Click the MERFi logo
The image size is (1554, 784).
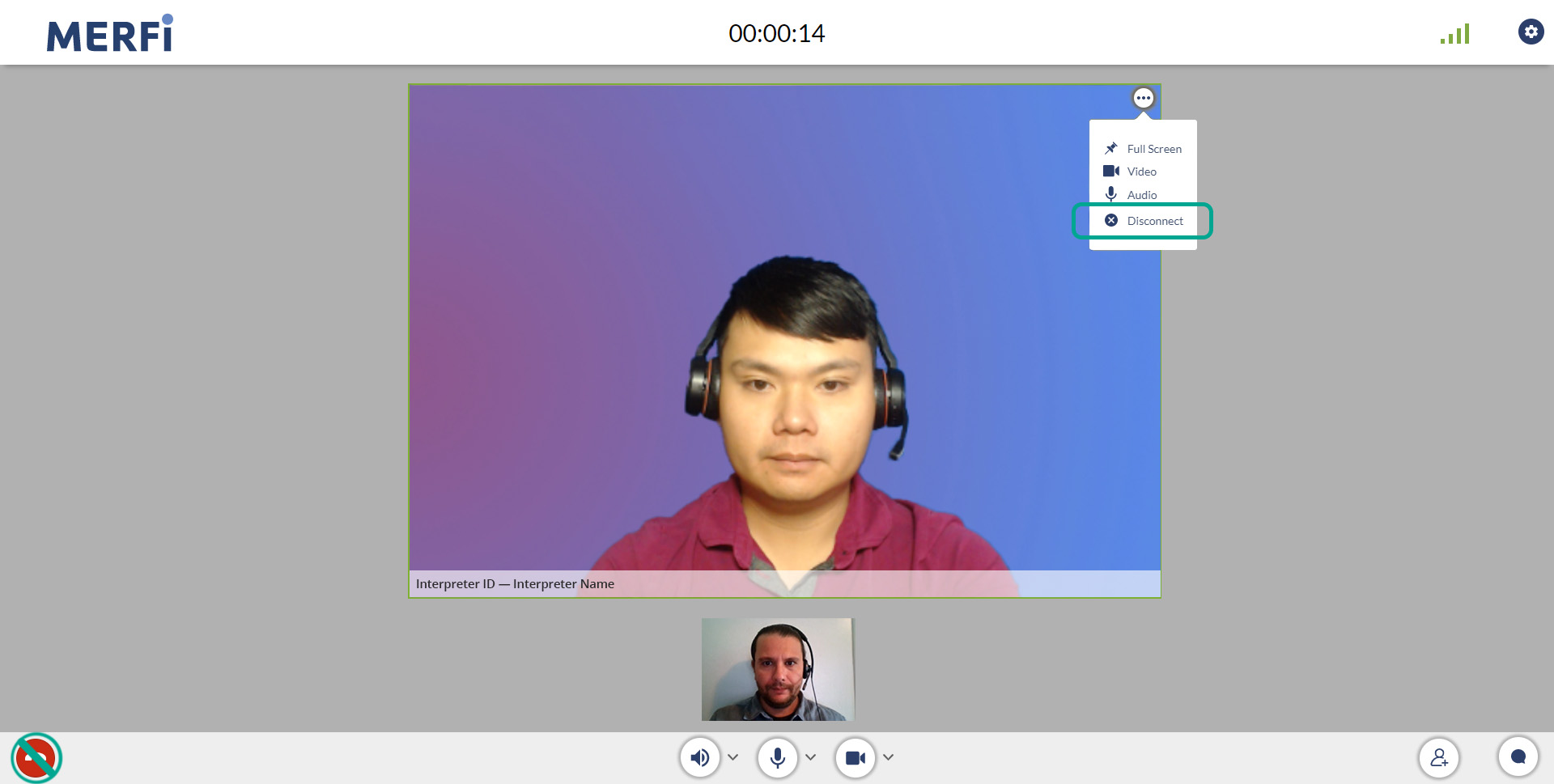coord(109,34)
